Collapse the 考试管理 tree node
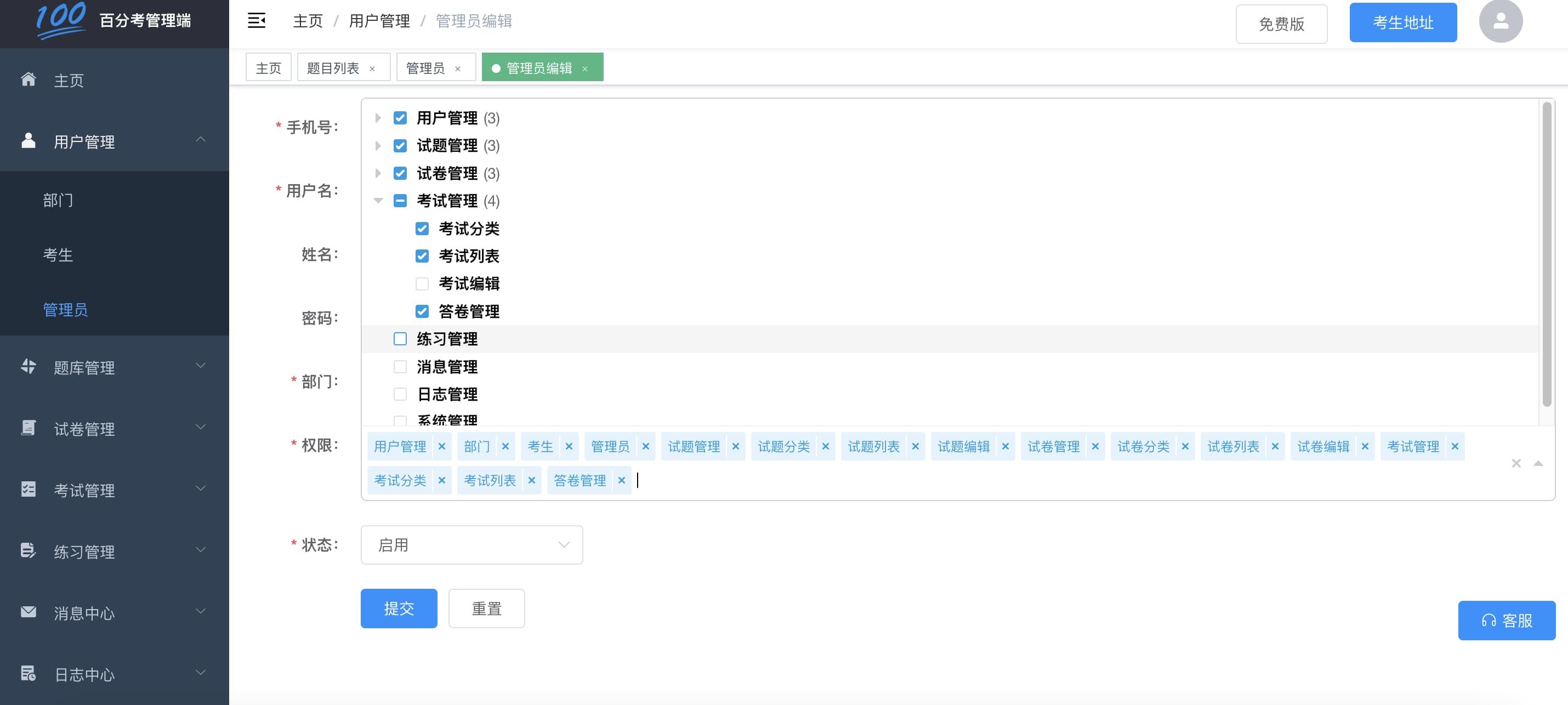This screenshot has height=705, width=1568. click(378, 201)
